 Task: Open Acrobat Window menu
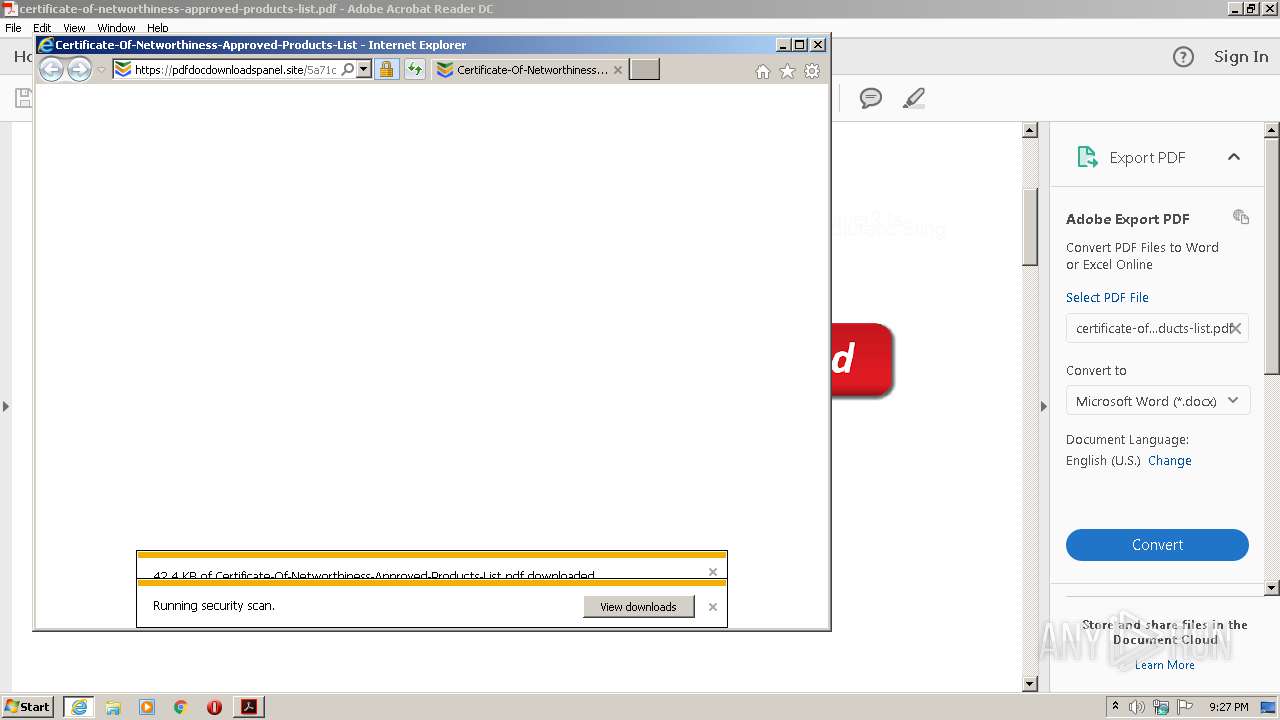click(x=116, y=28)
